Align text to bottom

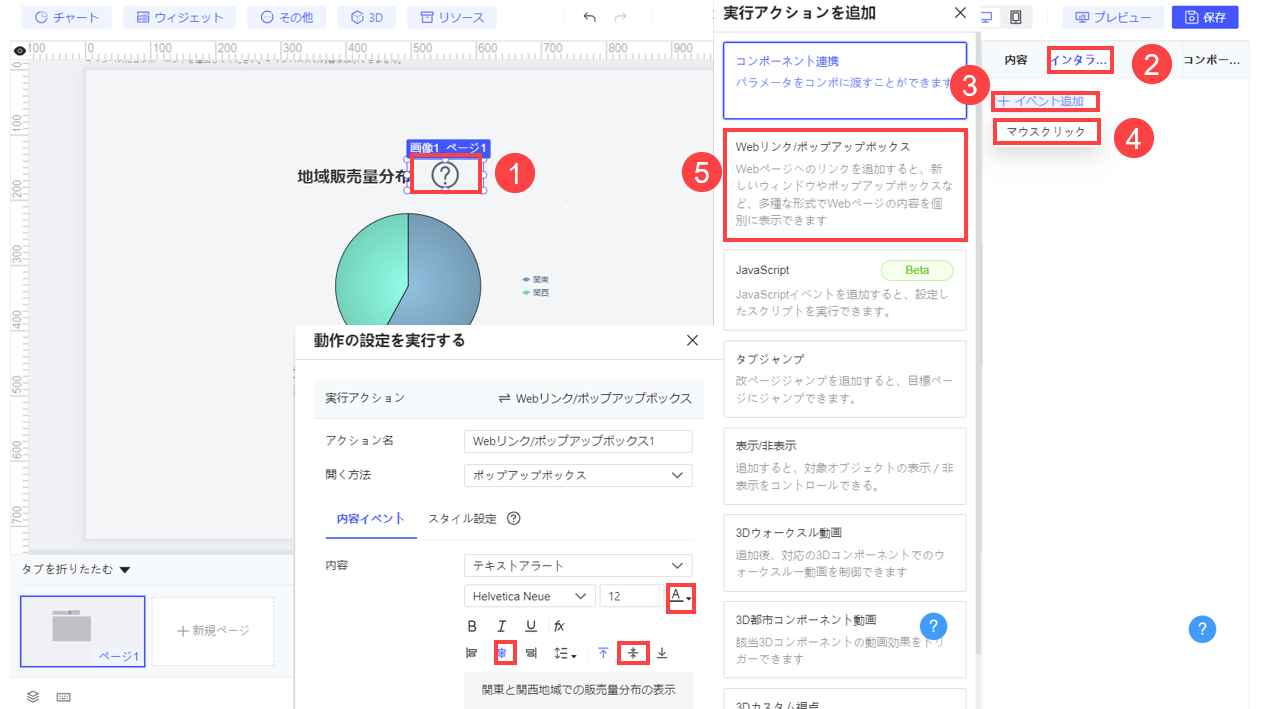662,653
